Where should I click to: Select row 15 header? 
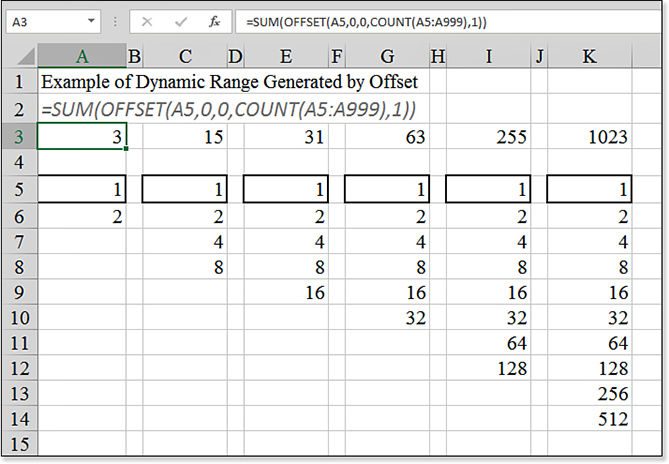point(19,444)
